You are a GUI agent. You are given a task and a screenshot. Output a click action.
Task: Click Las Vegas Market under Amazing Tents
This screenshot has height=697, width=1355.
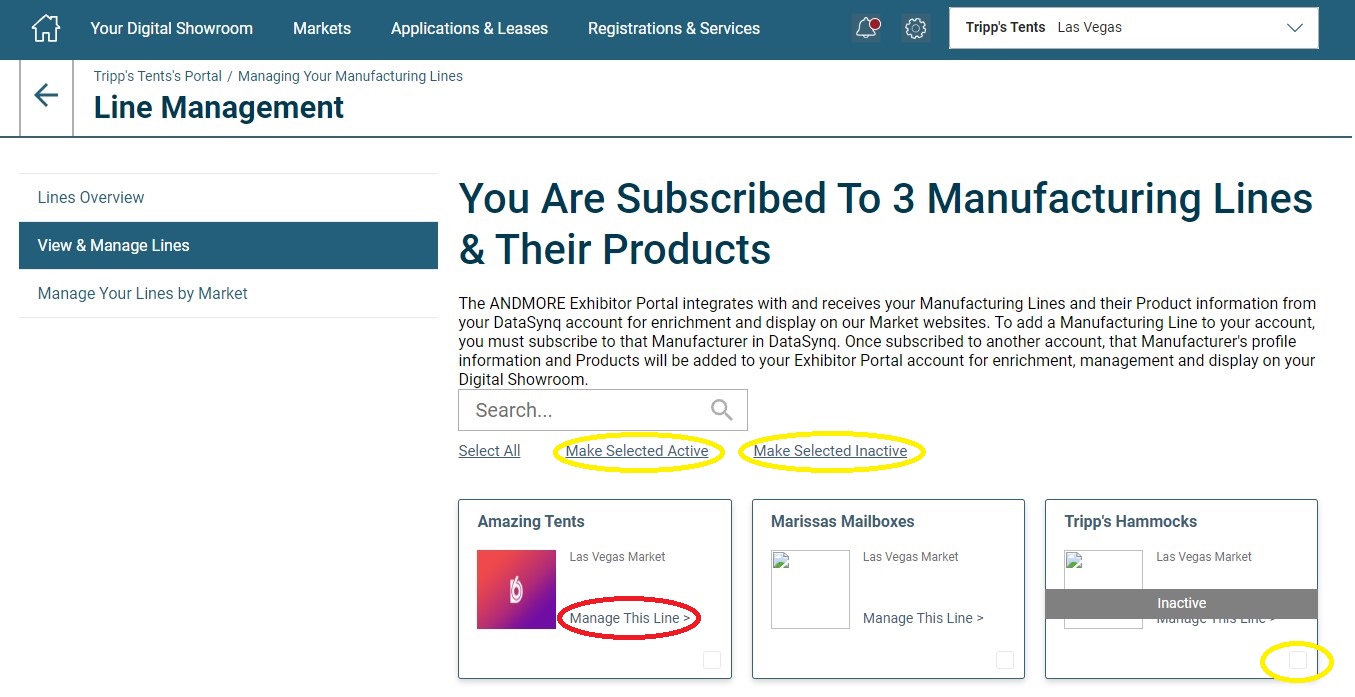pyautogui.click(x=617, y=557)
